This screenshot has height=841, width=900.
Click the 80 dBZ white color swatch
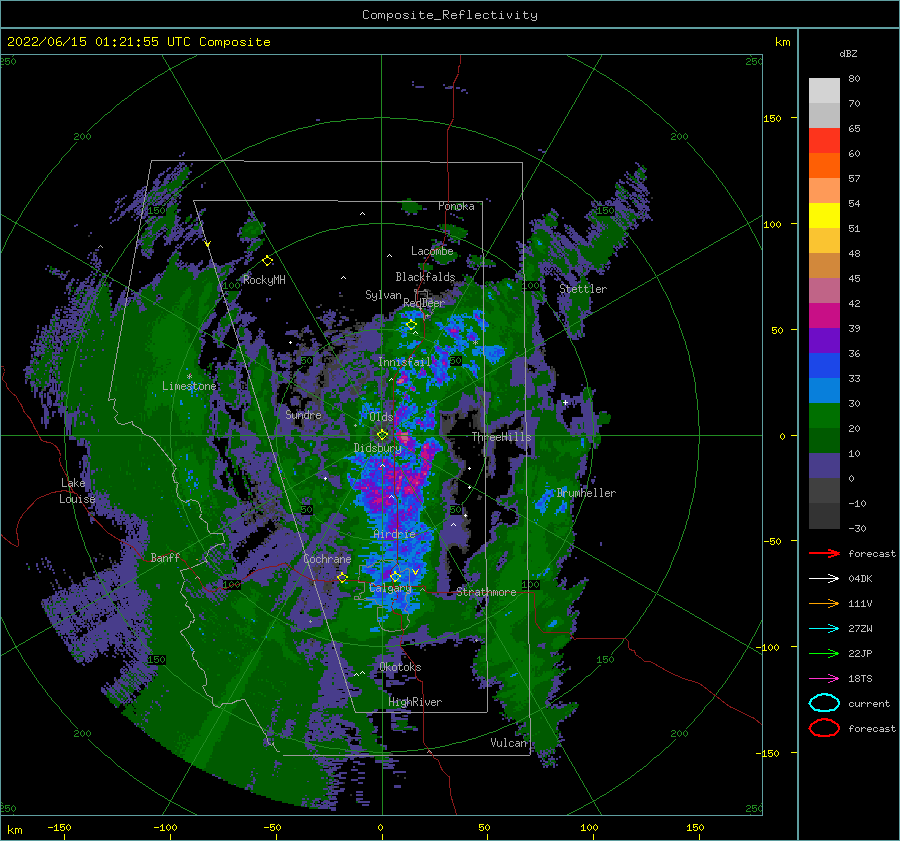pyautogui.click(x=824, y=90)
